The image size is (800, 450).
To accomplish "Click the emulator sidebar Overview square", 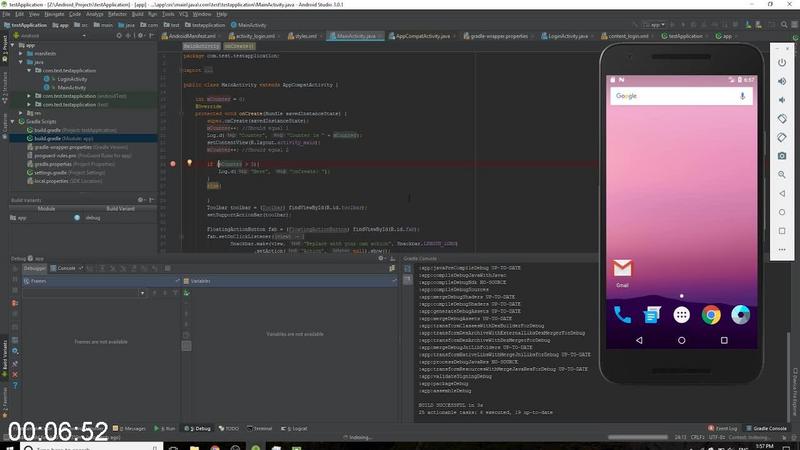I will pyautogui.click(x=782, y=231).
